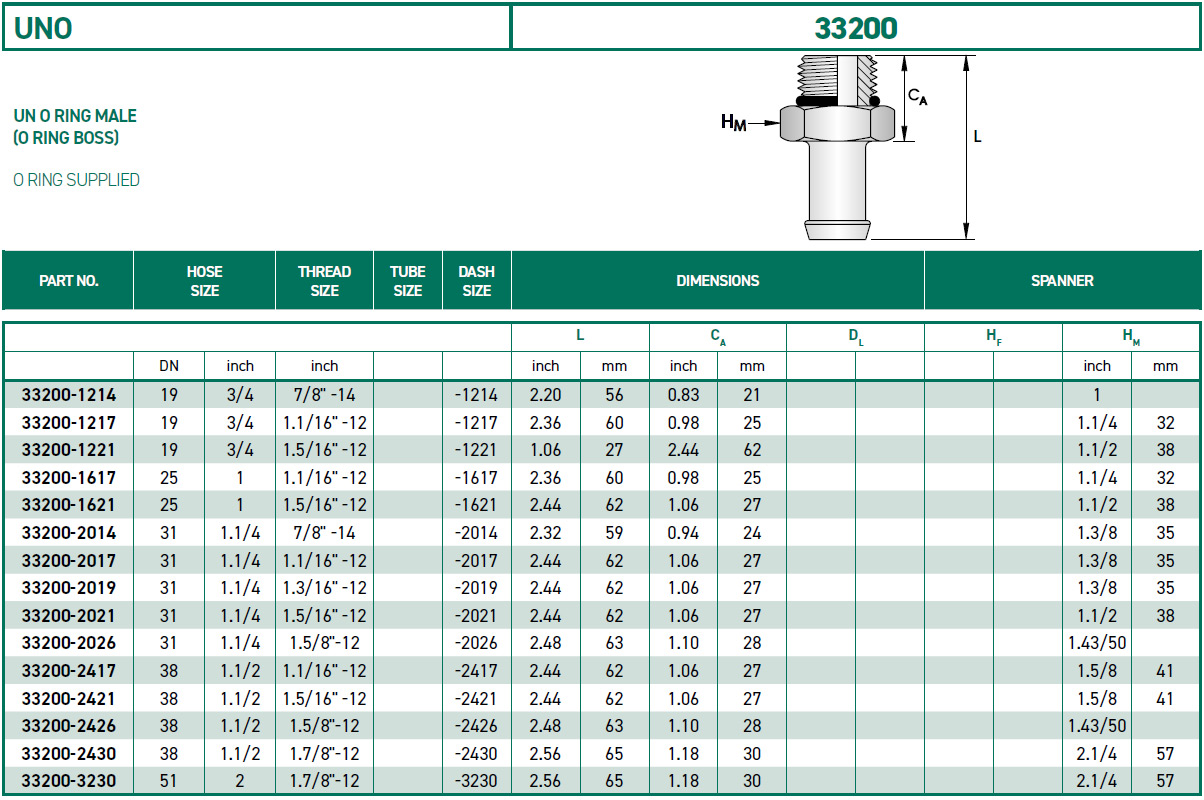Select part number 33200-2430
1204x800 pixels.
68,753
